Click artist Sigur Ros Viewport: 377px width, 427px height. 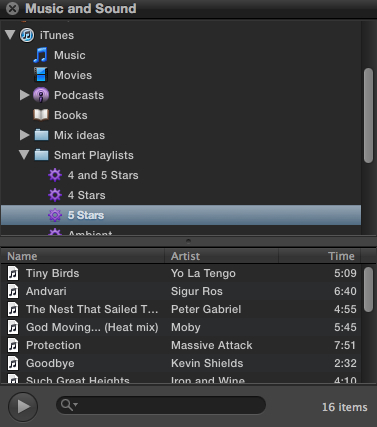pyautogui.click(x=197, y=291)
